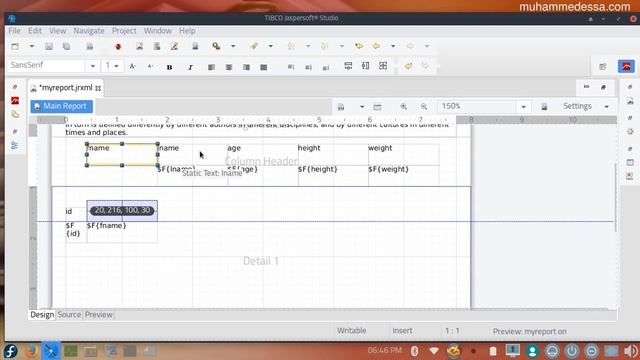Click the red ball icon in top toolbar
The height and width of the screenshot is (360, 640).
click(x=118, y=47)
